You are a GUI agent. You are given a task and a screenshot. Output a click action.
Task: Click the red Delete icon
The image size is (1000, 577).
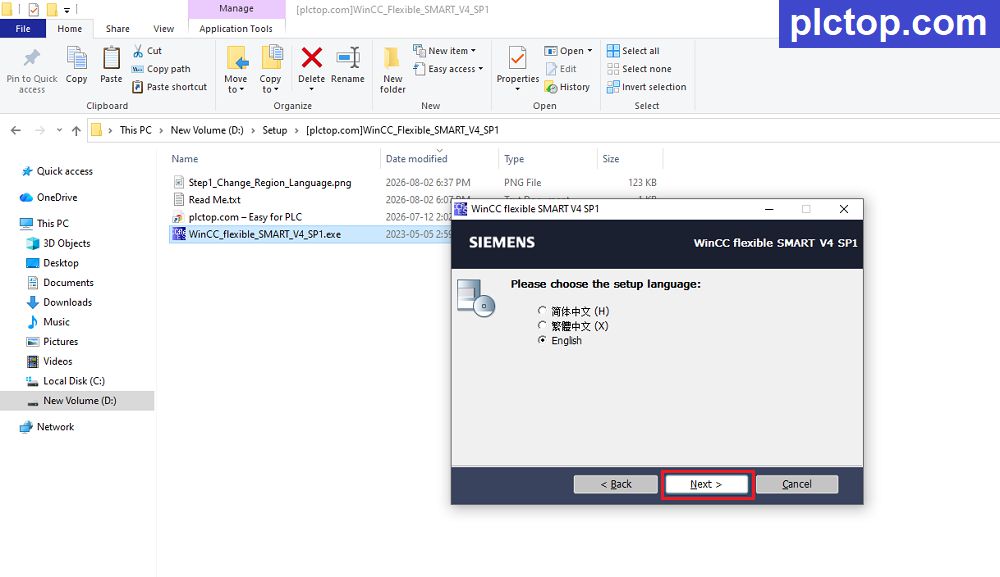311,58
